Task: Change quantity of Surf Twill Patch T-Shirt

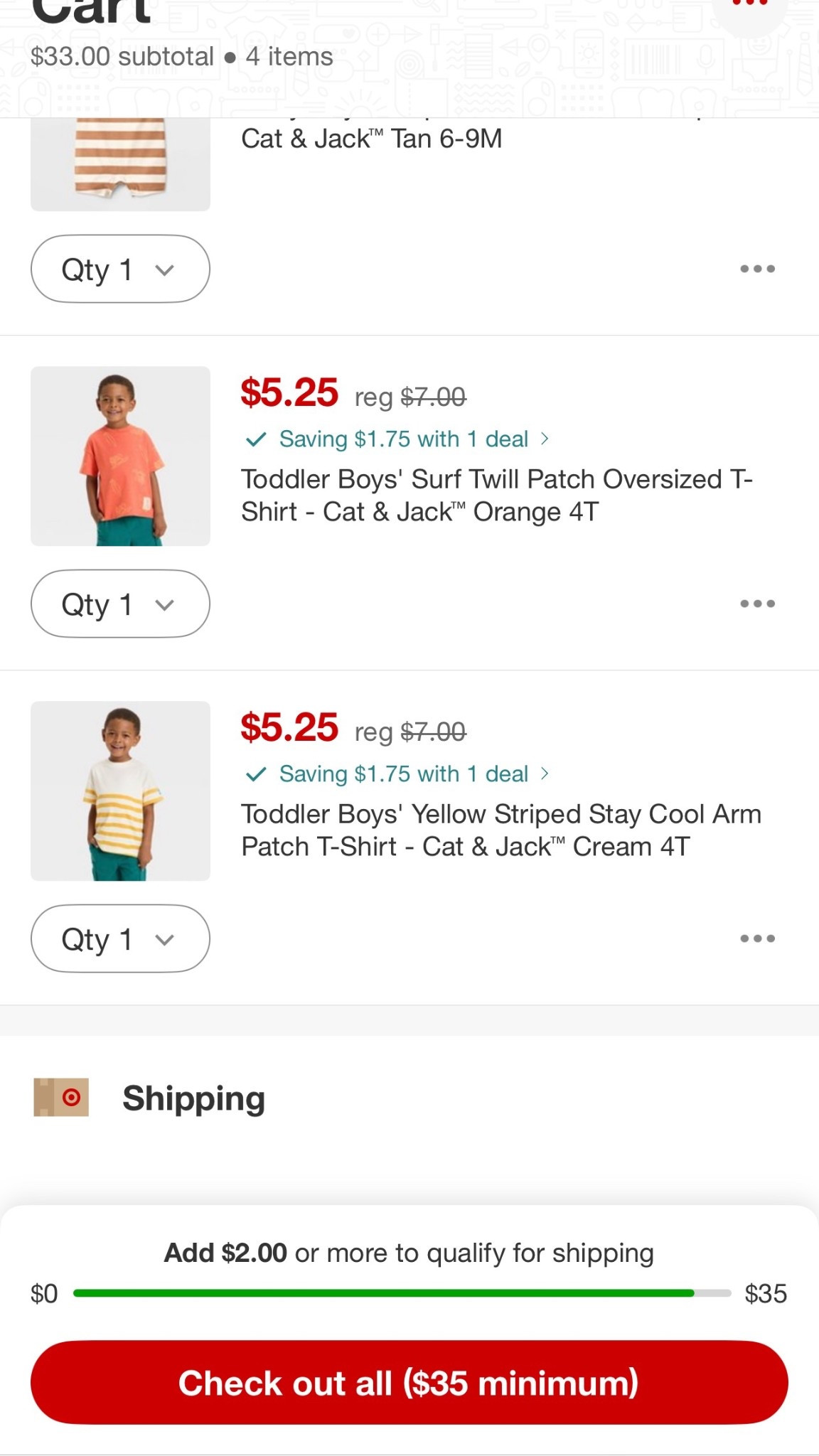Action: coord(120,604)
